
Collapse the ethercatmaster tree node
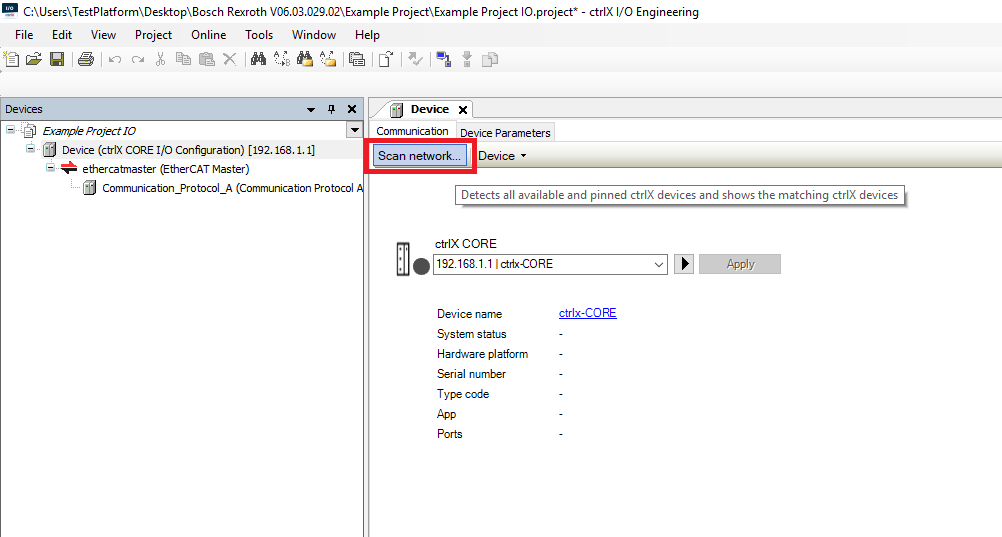pos(50,169)
